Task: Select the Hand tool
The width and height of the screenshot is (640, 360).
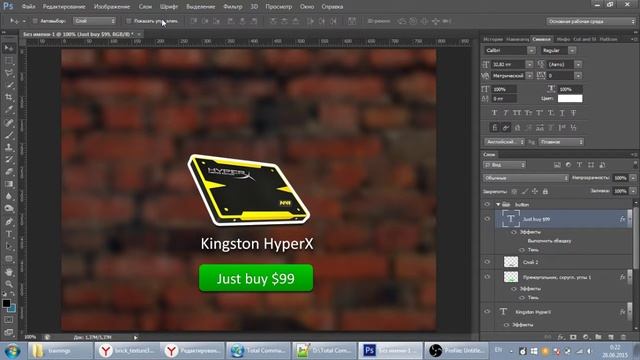Action: coord(9,272)
